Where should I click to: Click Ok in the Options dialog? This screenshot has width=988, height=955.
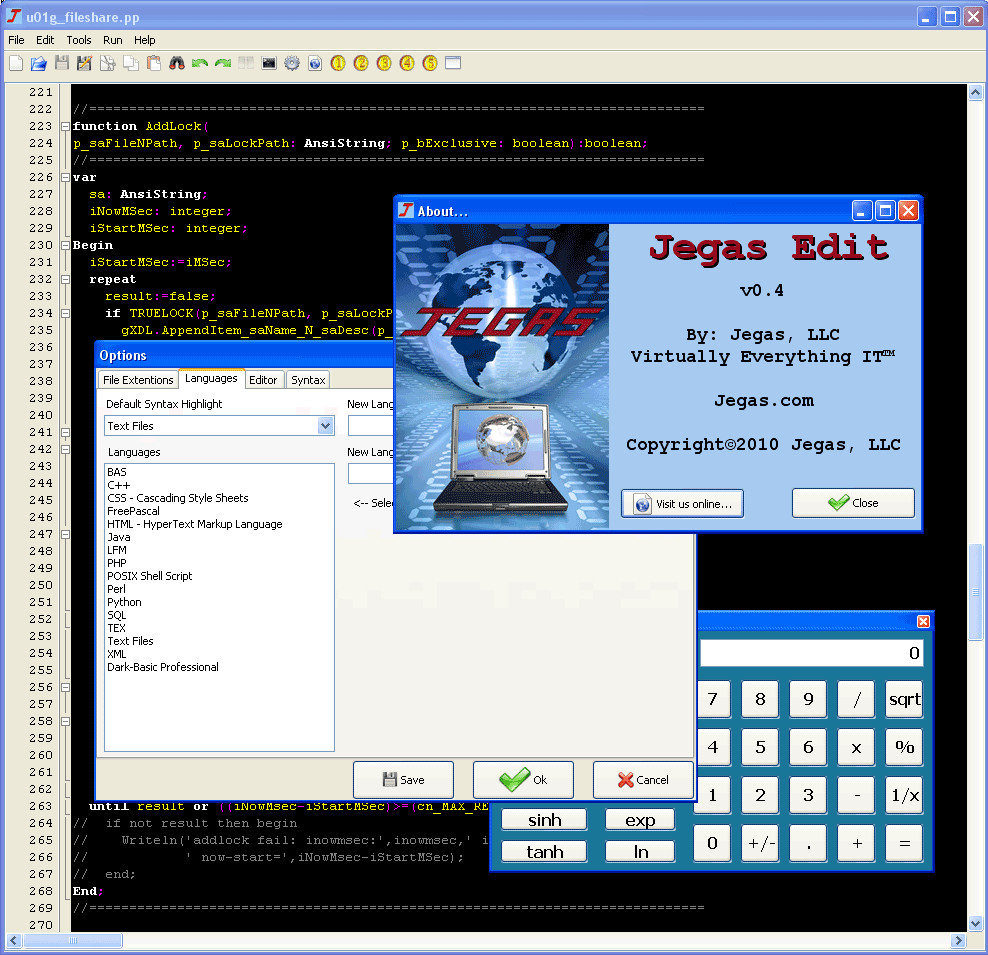[523, 780]
